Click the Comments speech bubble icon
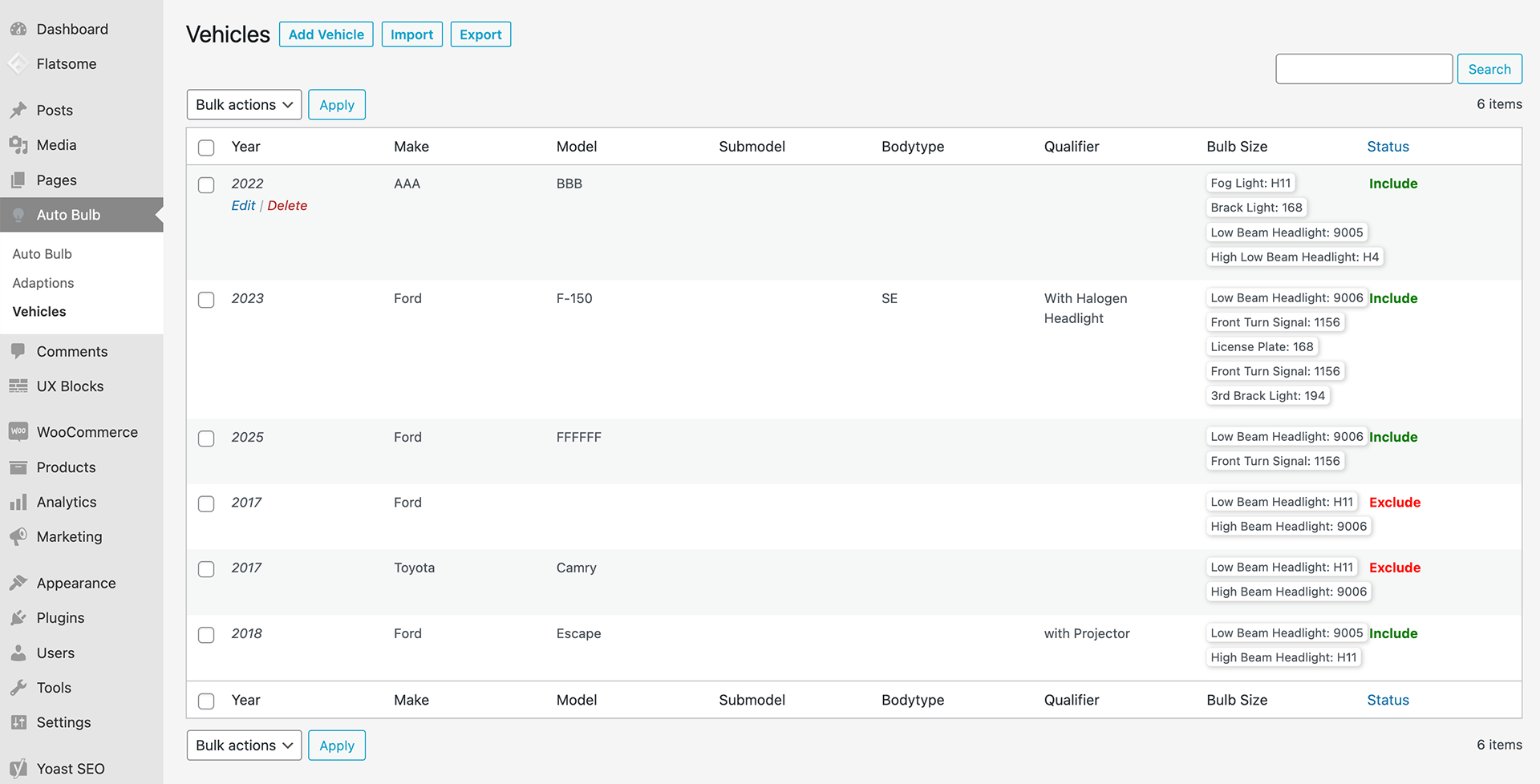This screenshot has height=784, width=1540. (18, 351)
